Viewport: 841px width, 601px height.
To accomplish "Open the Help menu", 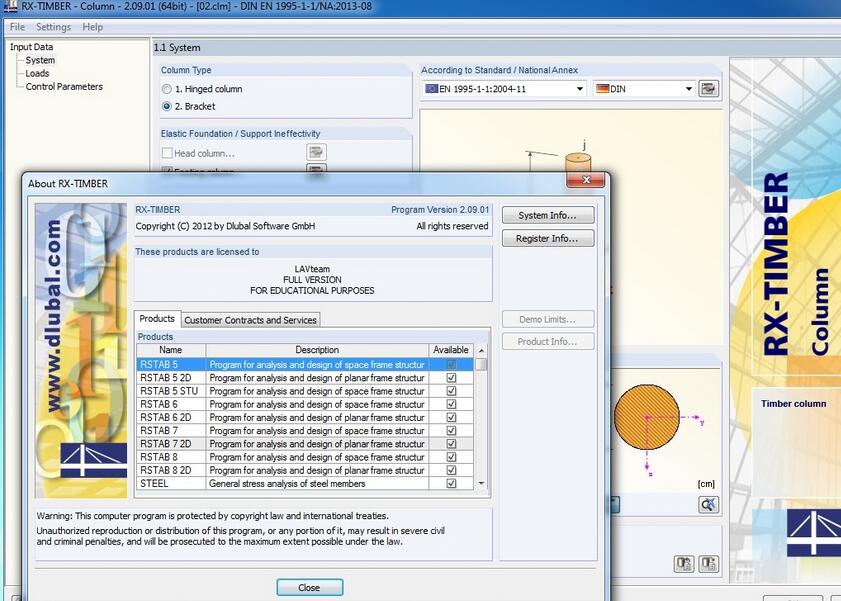I will coord(92,27).
